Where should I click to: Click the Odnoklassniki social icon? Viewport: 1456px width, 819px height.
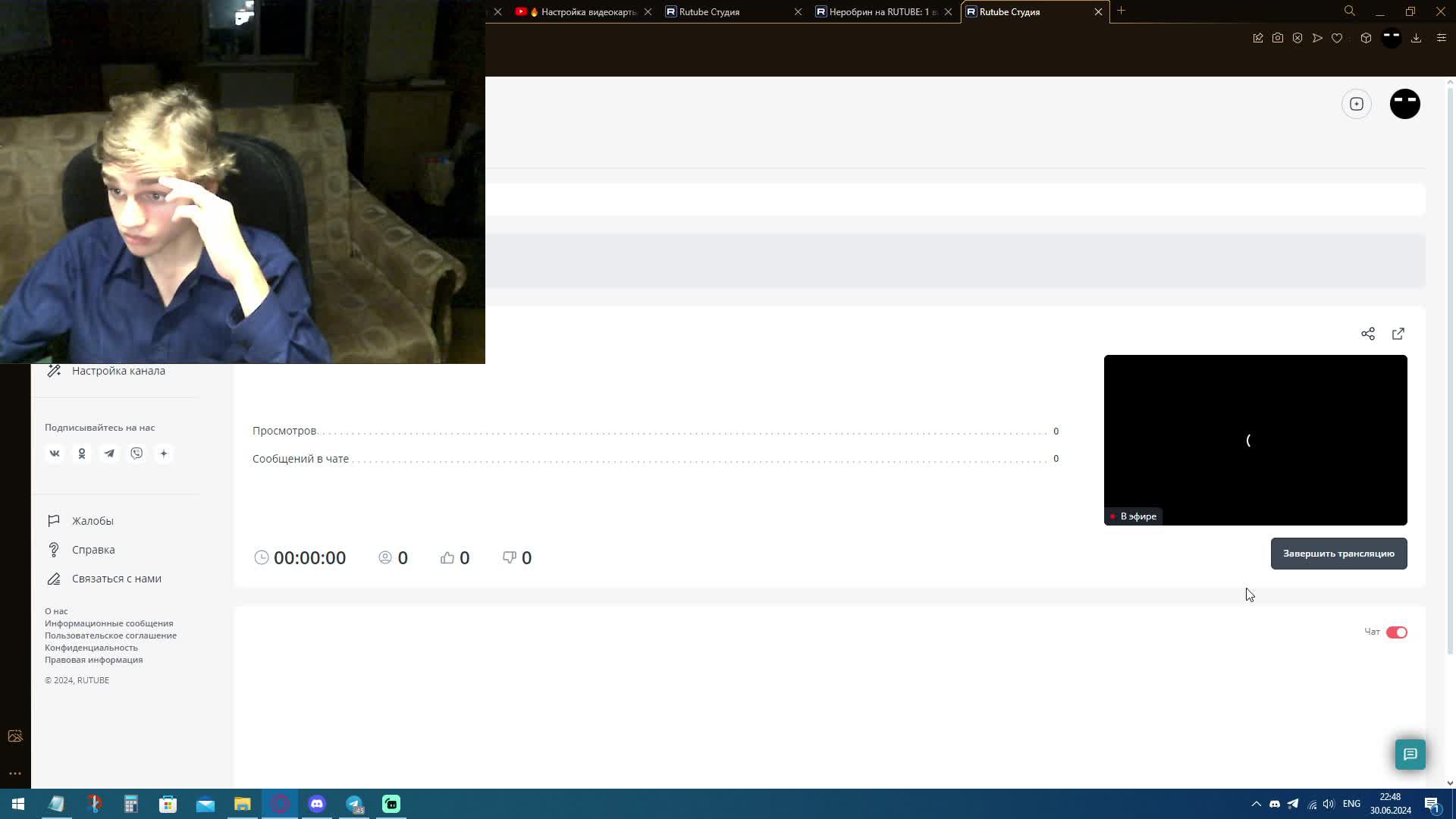click(x=82, y=453)
